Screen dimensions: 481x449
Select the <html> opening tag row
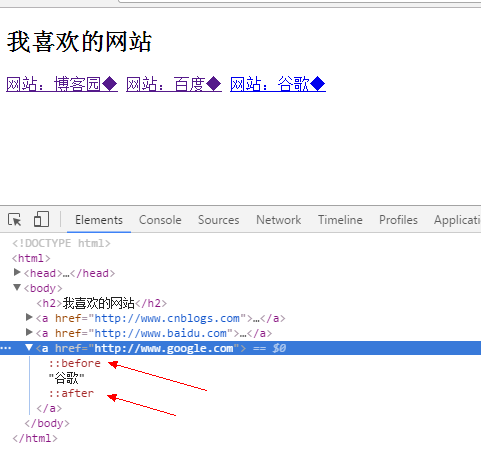[31, 258]
